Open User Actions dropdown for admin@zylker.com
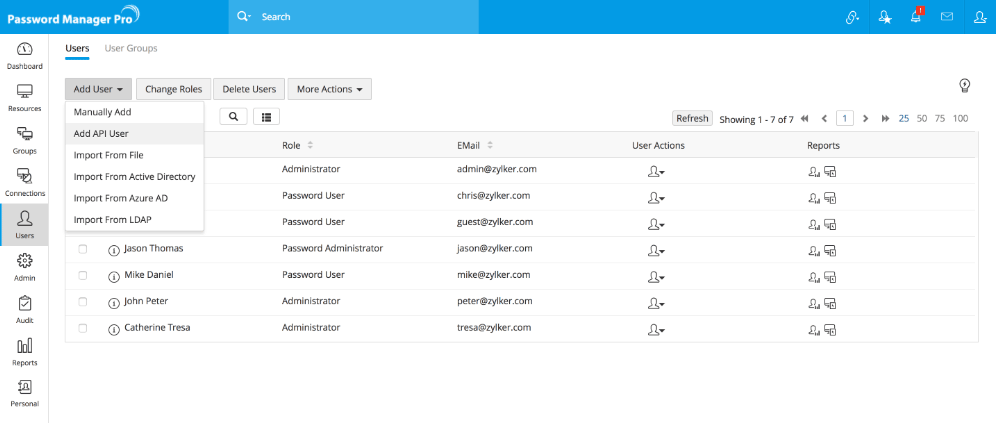Screen dimensions: 996x423 point(656,171)
